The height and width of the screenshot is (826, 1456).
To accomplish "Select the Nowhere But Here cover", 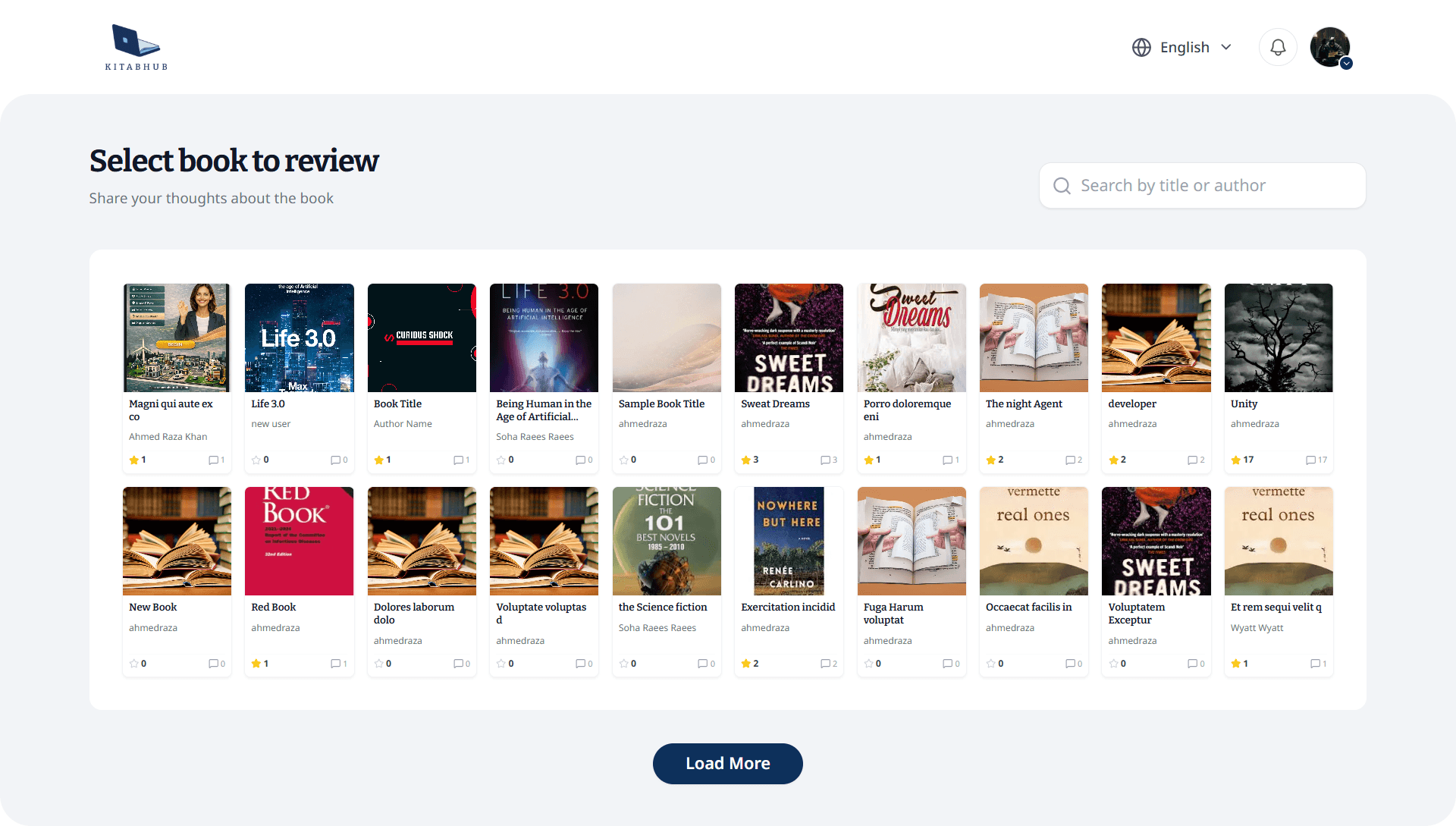I will coord(789,541).
